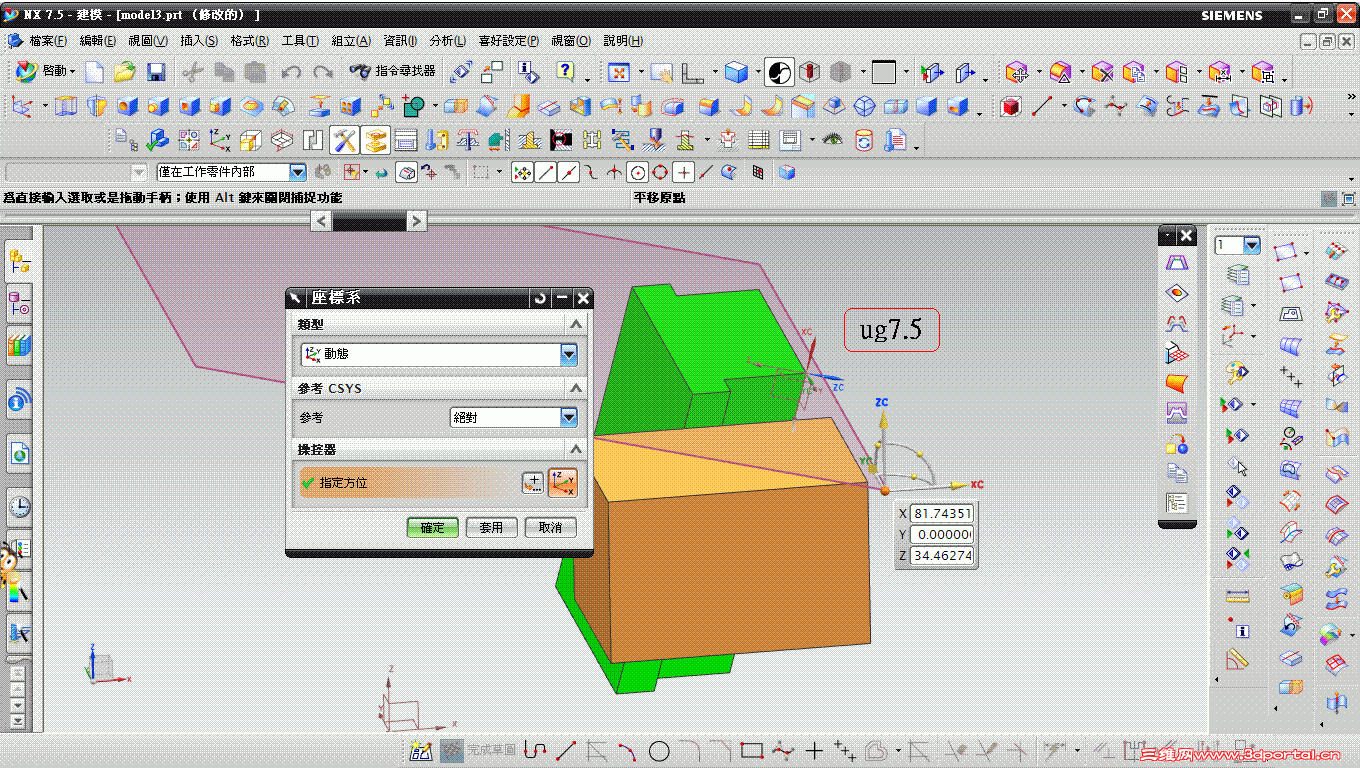Save the part with the floppy disk icon
1360x768 pixels.
pyautogui.click(x=156, y=72)
